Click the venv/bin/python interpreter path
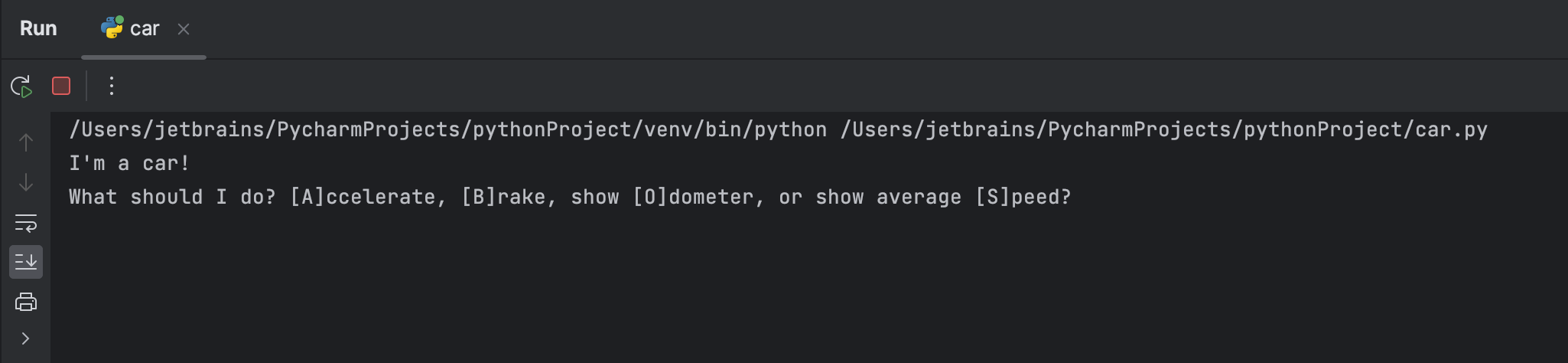The height and width of the screenshot is (363, 1568). (447, 129)
